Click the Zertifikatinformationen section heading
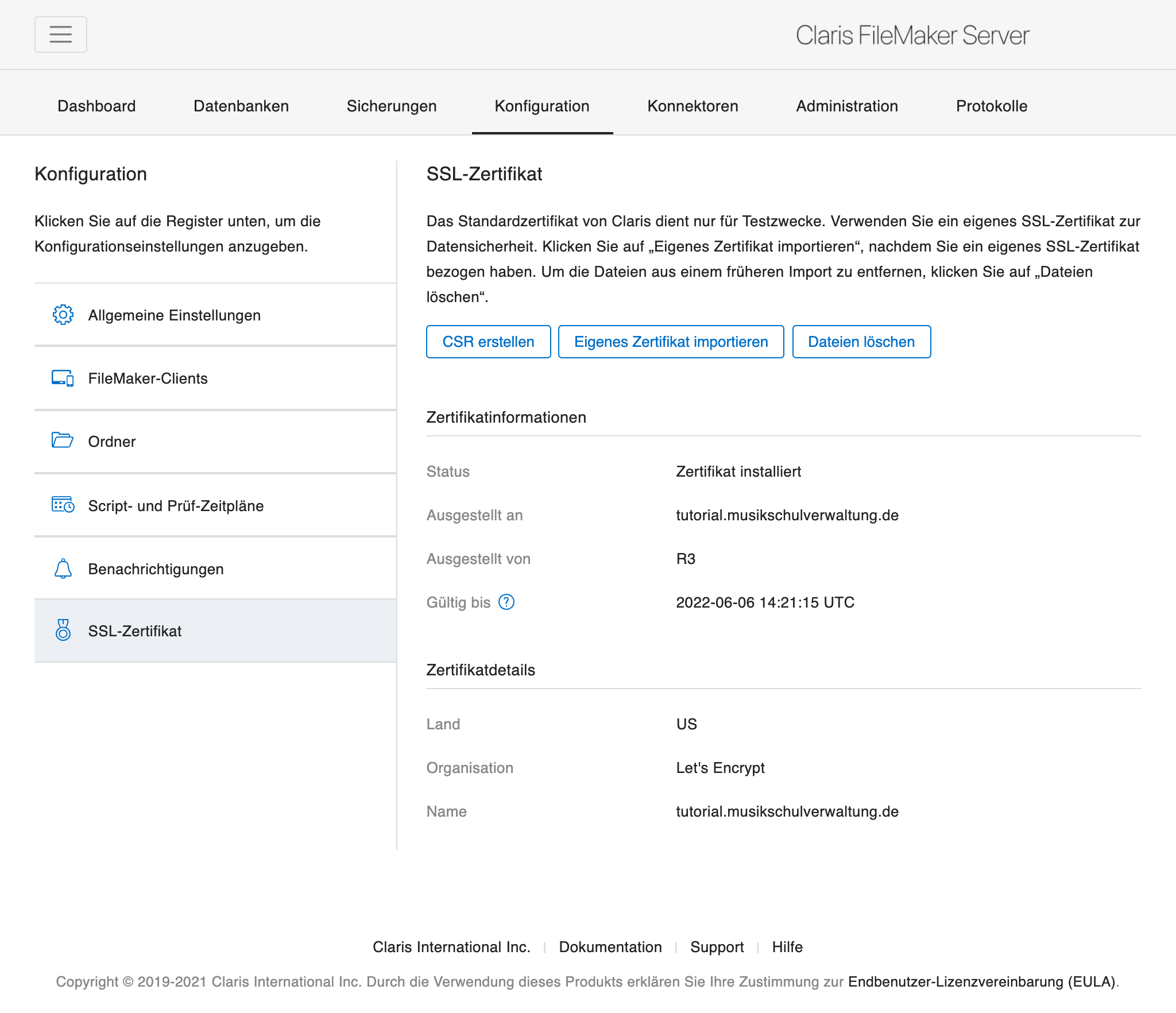Viewport: 1176px width, 1013px height. tap(506, 417)
